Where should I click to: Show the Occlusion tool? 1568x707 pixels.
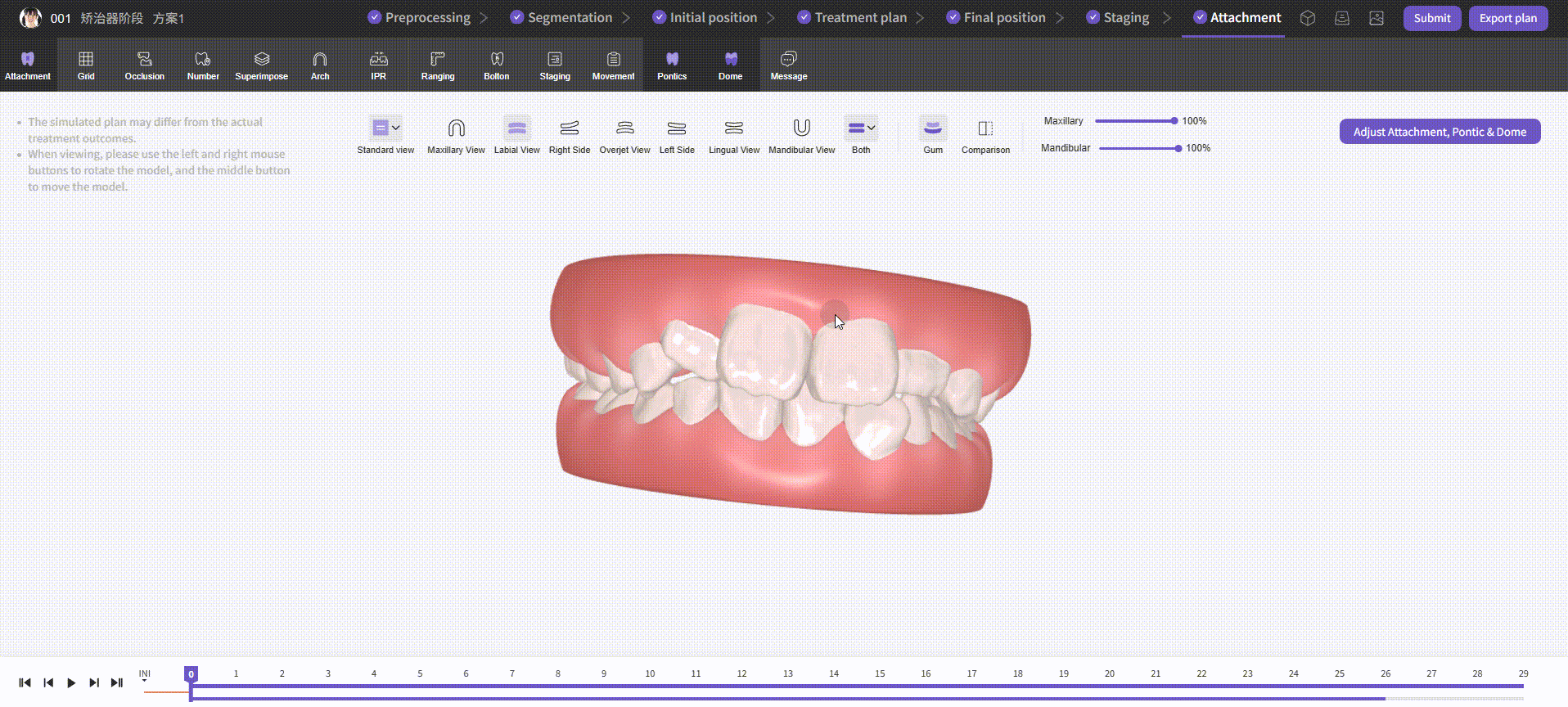(145, 65)
